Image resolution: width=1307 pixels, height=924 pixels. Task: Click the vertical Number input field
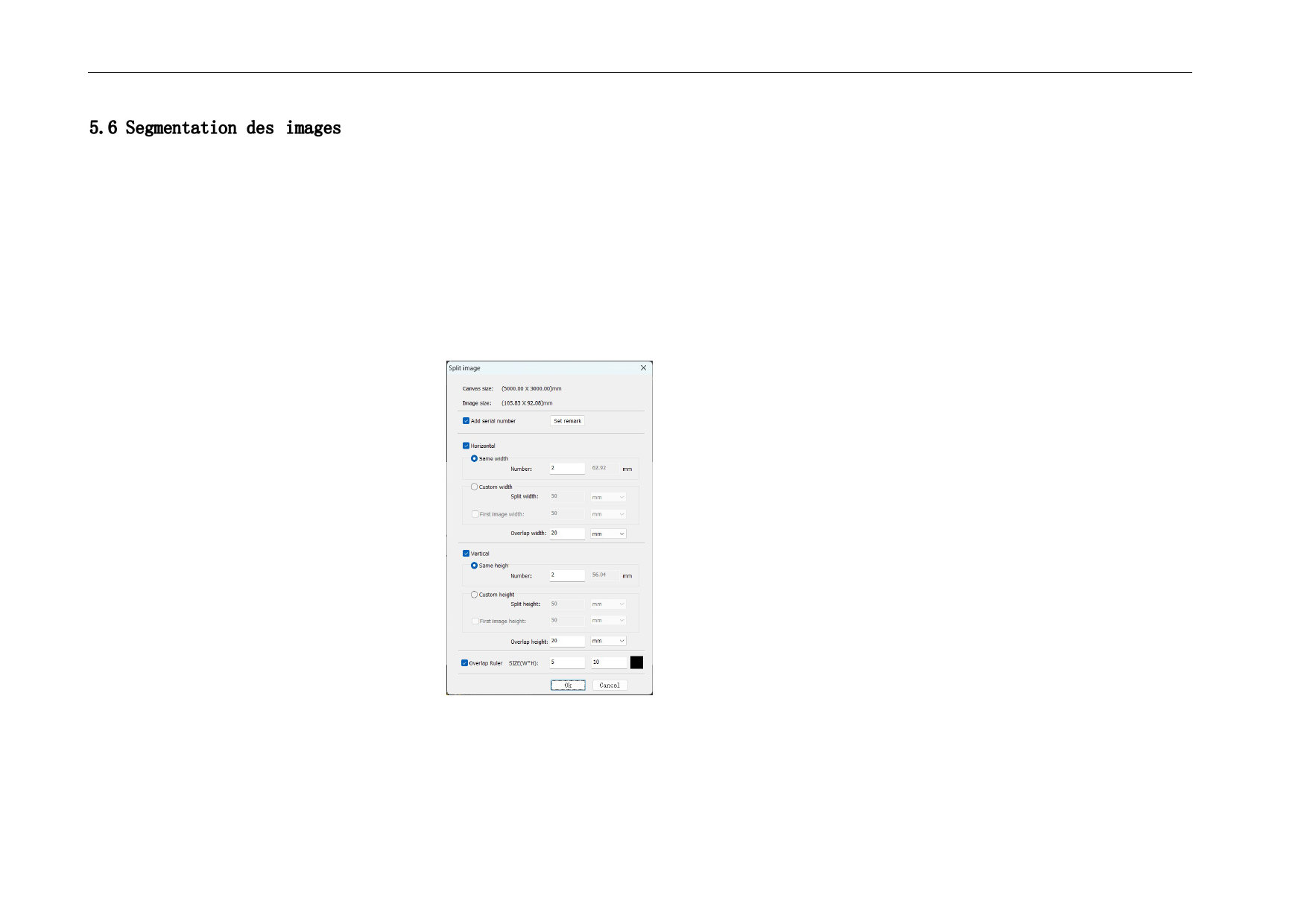[567, 575]
